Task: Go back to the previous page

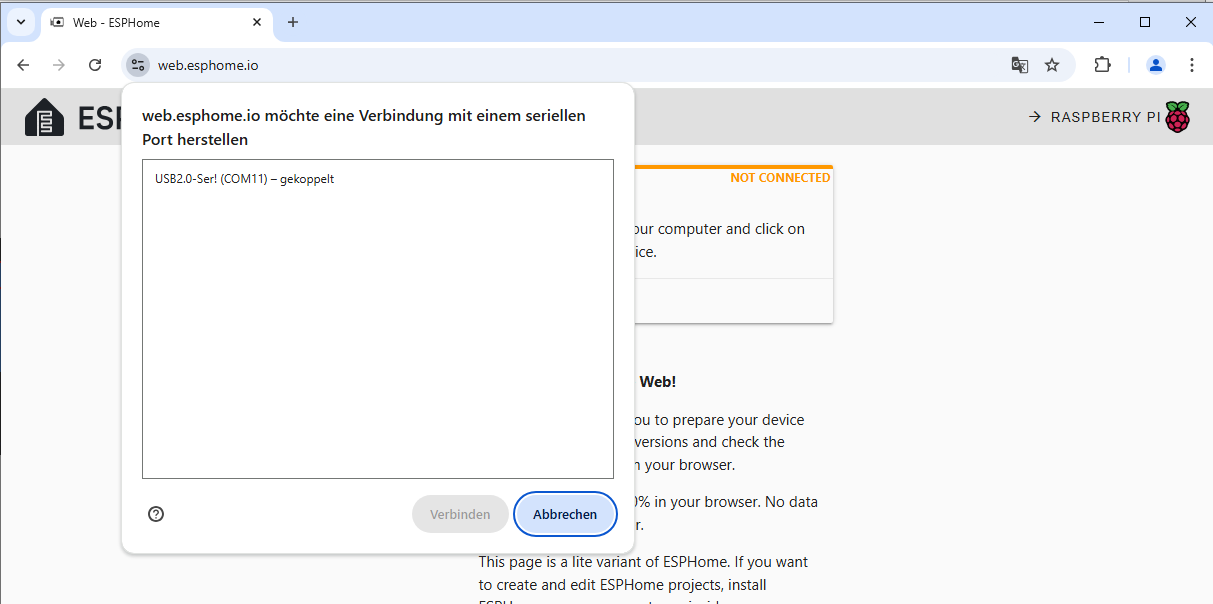Action: 24,65
